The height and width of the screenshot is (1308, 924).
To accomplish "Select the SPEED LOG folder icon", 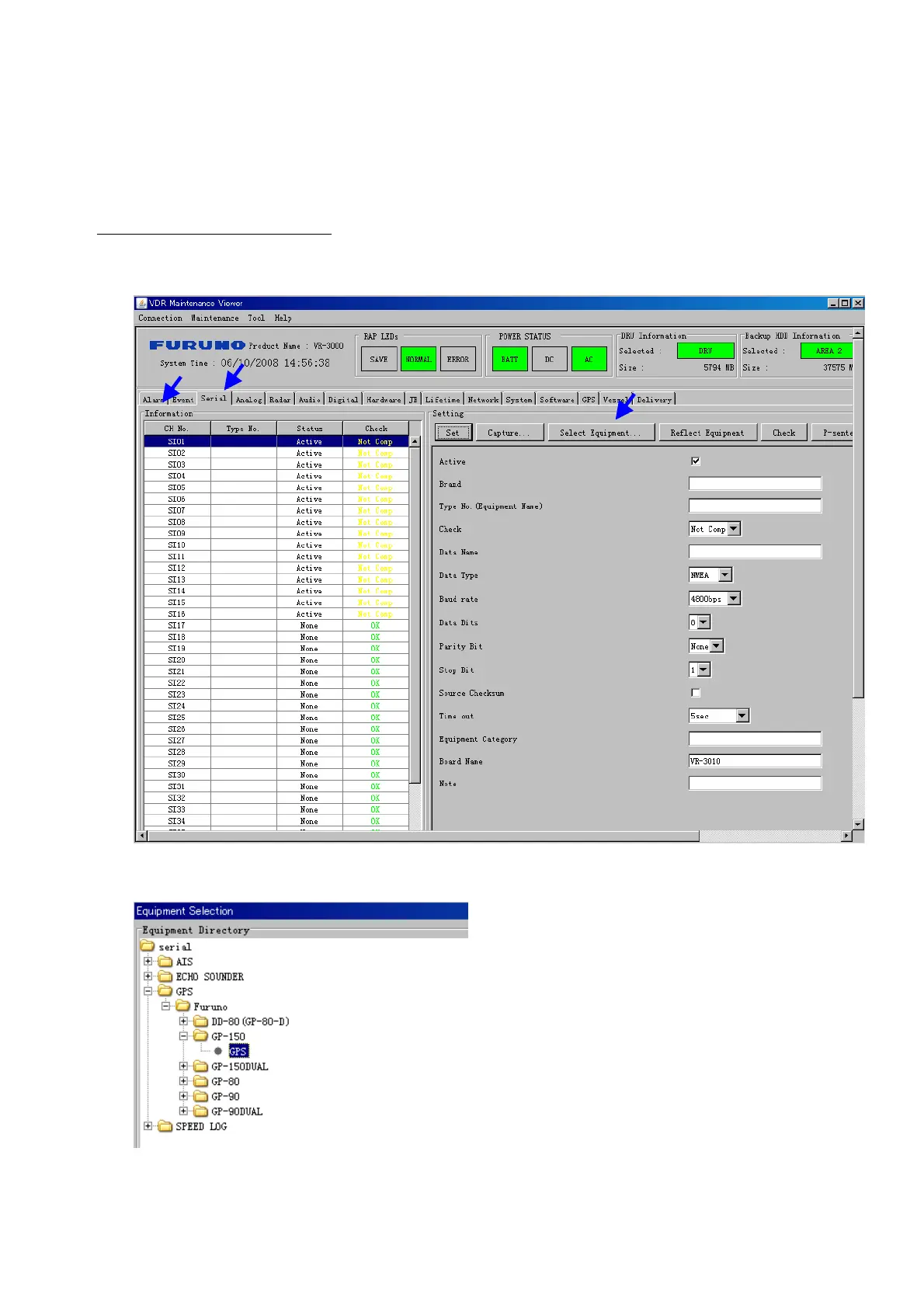I will click(x=165, y=1126).
